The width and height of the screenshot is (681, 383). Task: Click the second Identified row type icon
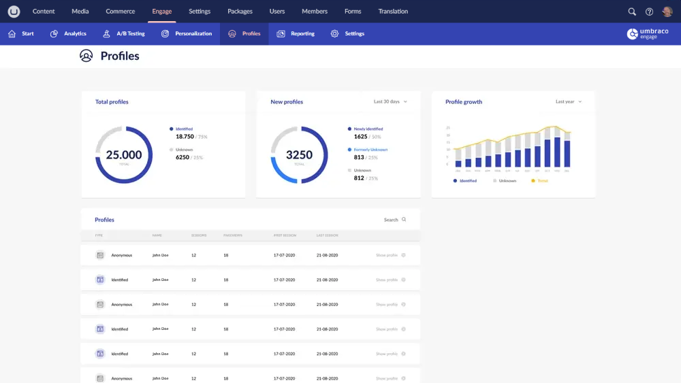[100, 329]
